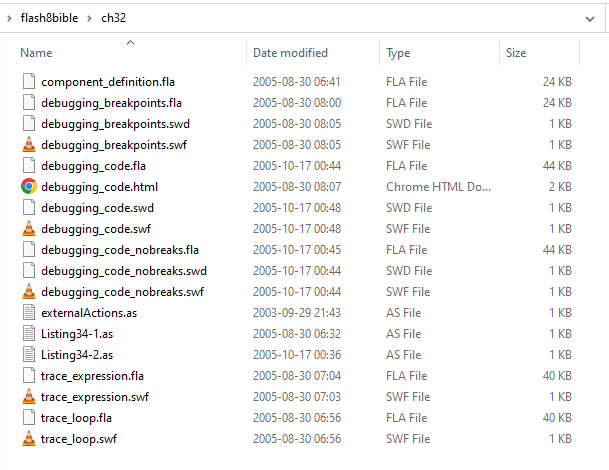The image size is (609, 470).
Task: Click VLC cone icon for debugging_code_nobreaks.swf
Action: click(29, 291)
